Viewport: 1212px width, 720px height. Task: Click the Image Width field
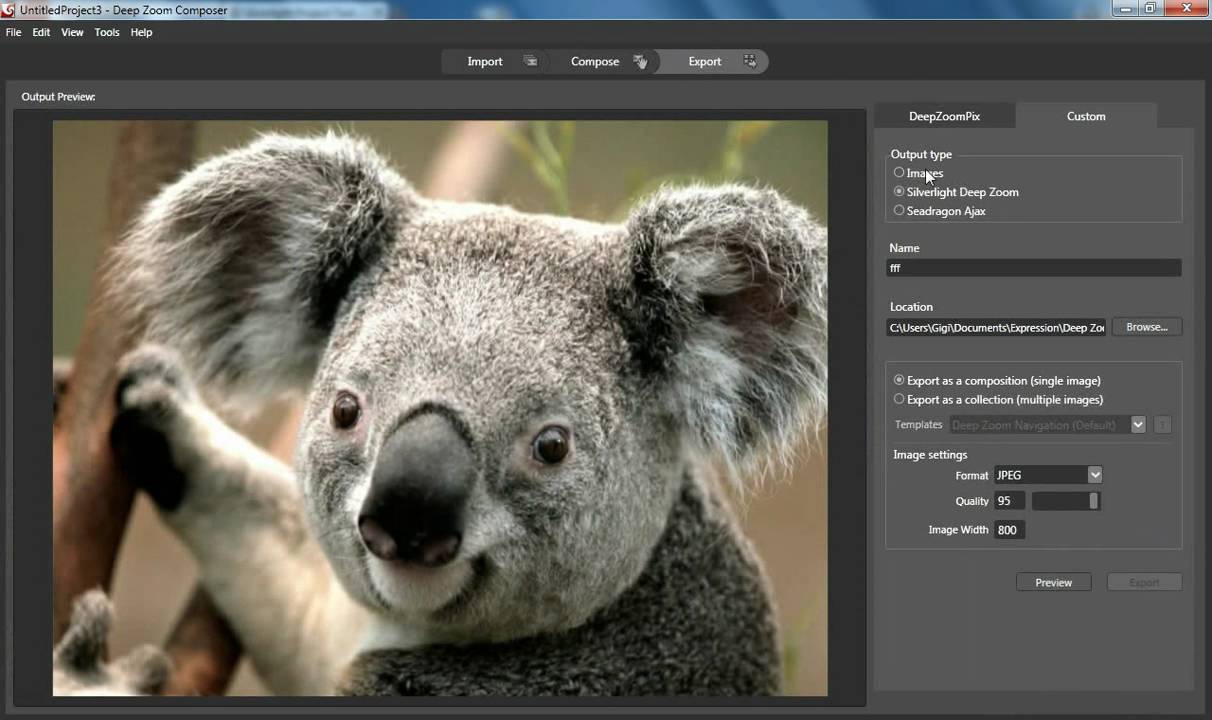pyautogui.click(x=1008, y=530)
